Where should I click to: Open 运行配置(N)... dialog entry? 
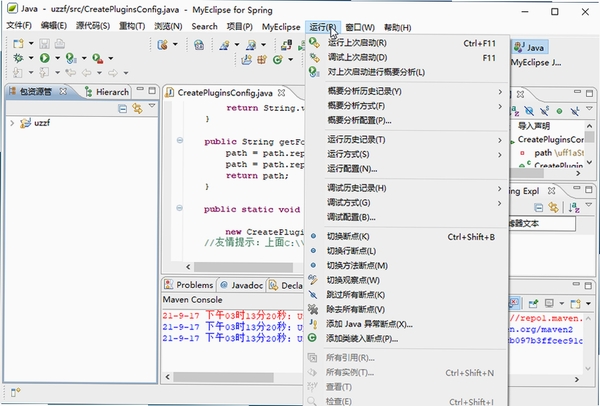407,169
